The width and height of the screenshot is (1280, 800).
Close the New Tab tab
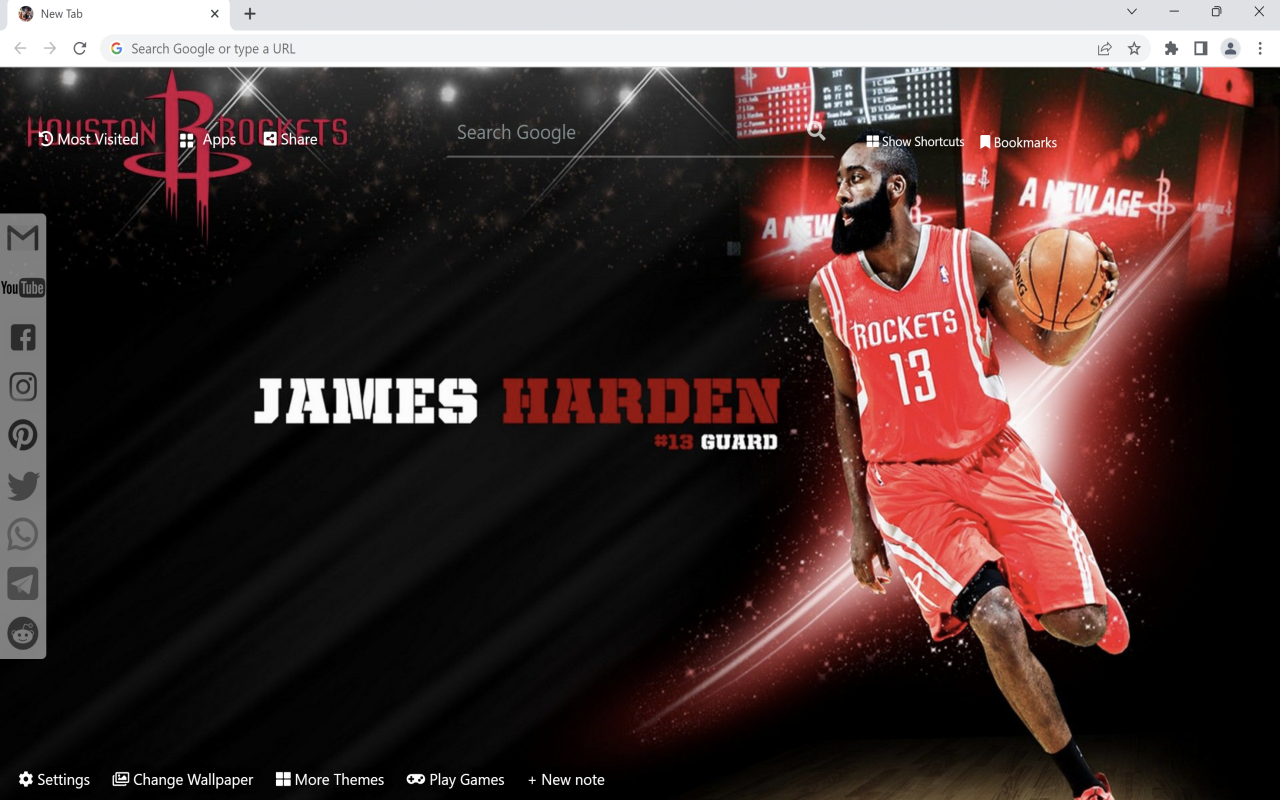(x=215, y=14)
